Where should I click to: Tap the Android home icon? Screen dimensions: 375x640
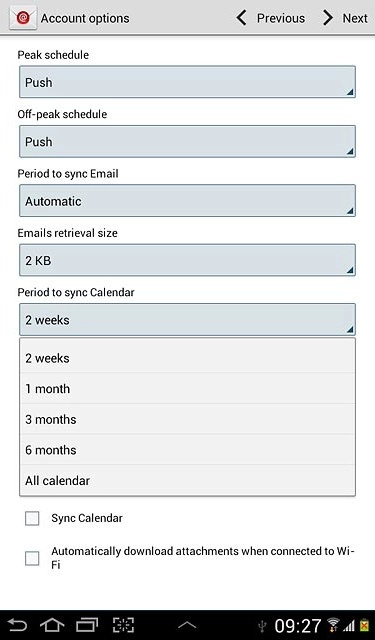pos(52,625)
